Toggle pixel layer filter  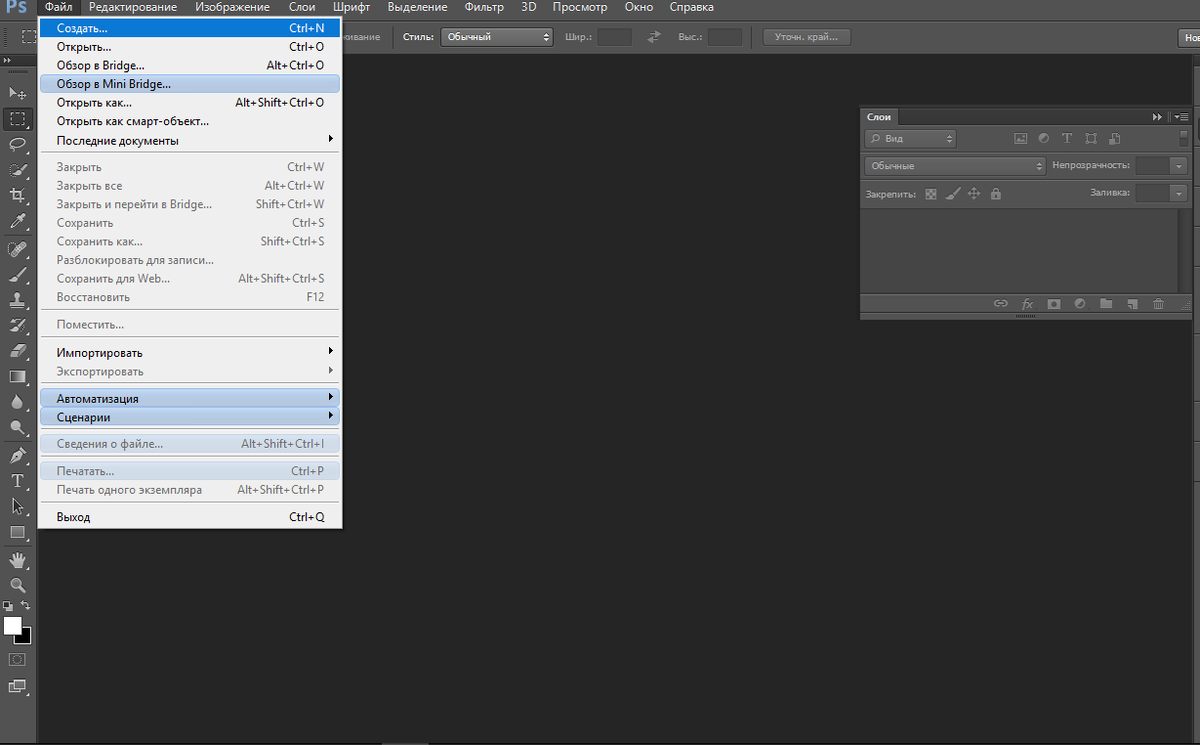point(1021,139)
